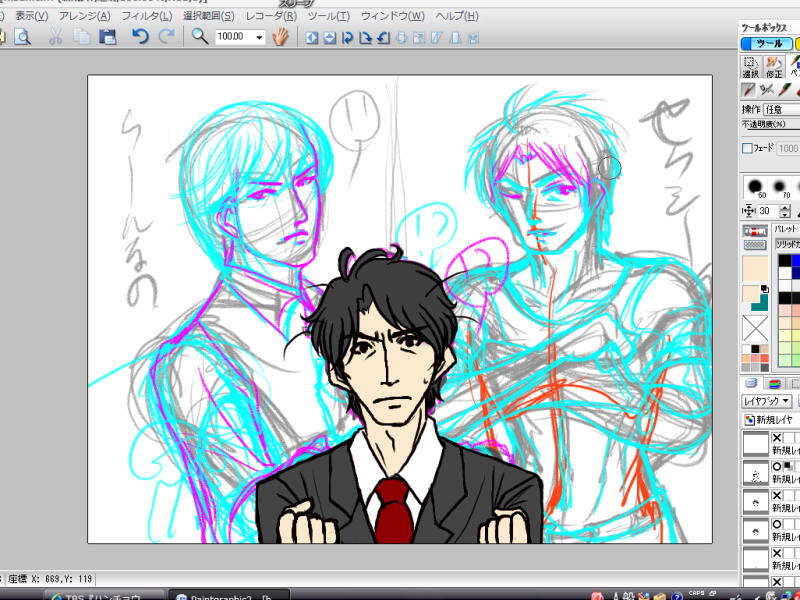
Task: Choose the airbrush tool icon next to the brush
Action: [x=766, y=90]
